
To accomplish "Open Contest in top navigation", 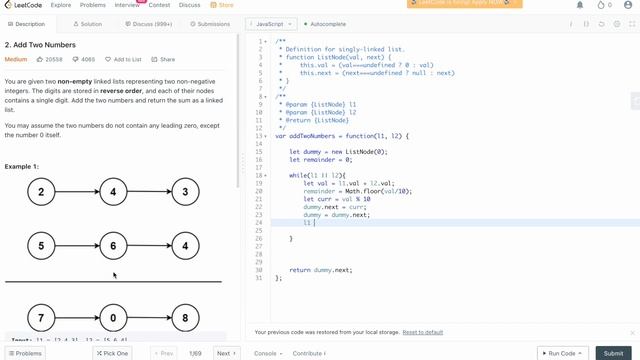I will [159, 5].
